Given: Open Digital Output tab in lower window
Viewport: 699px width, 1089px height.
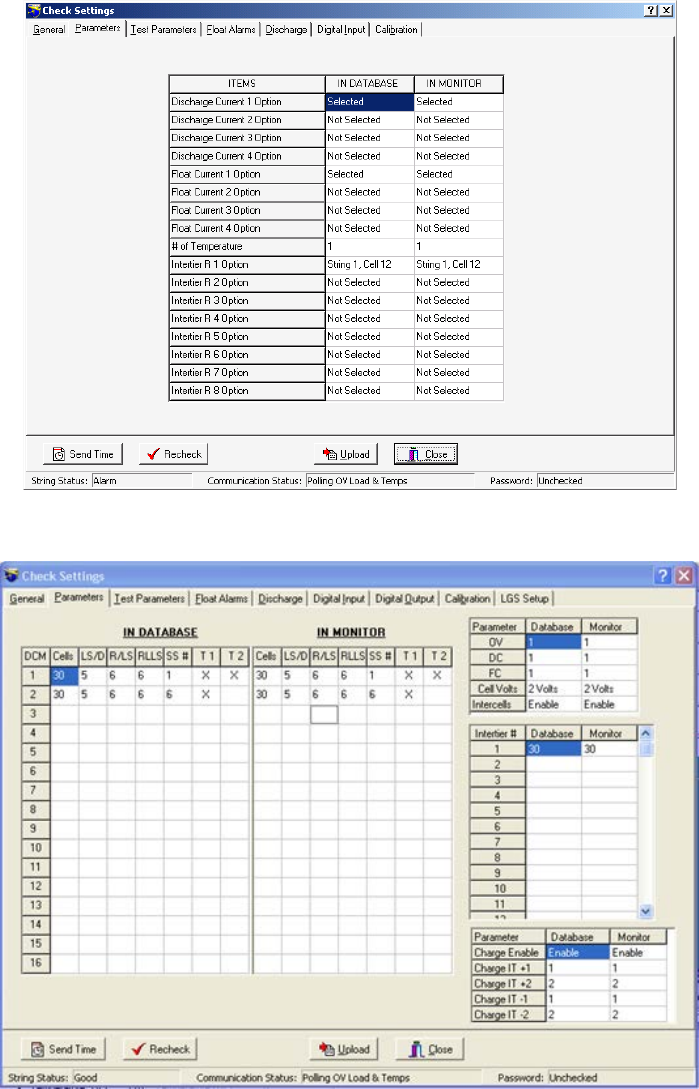Looking at the screenshot, I should point(404,599).
